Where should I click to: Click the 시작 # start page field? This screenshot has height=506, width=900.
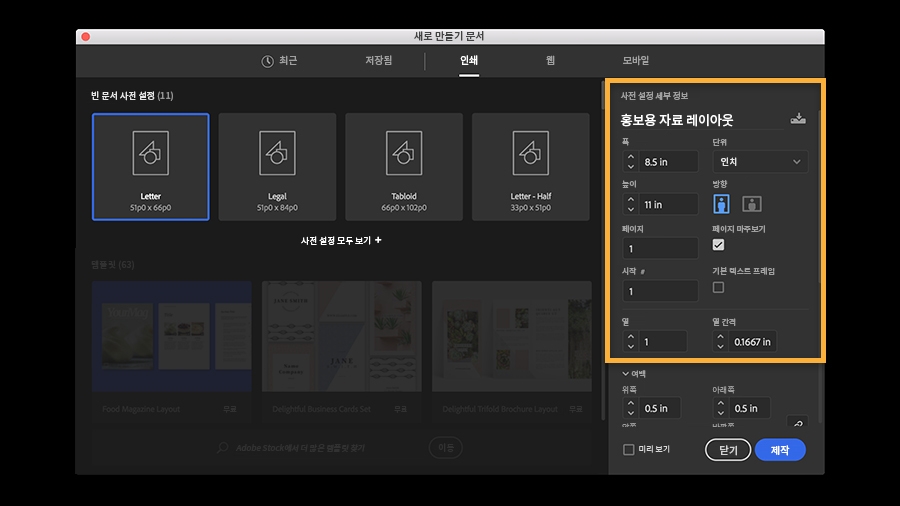[661, 291]
